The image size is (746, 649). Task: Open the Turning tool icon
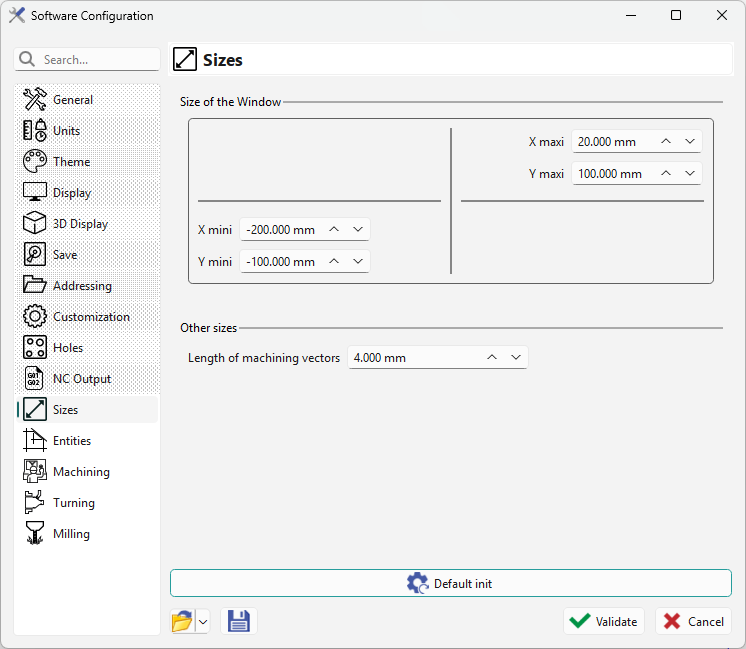(x=35, y=503)
